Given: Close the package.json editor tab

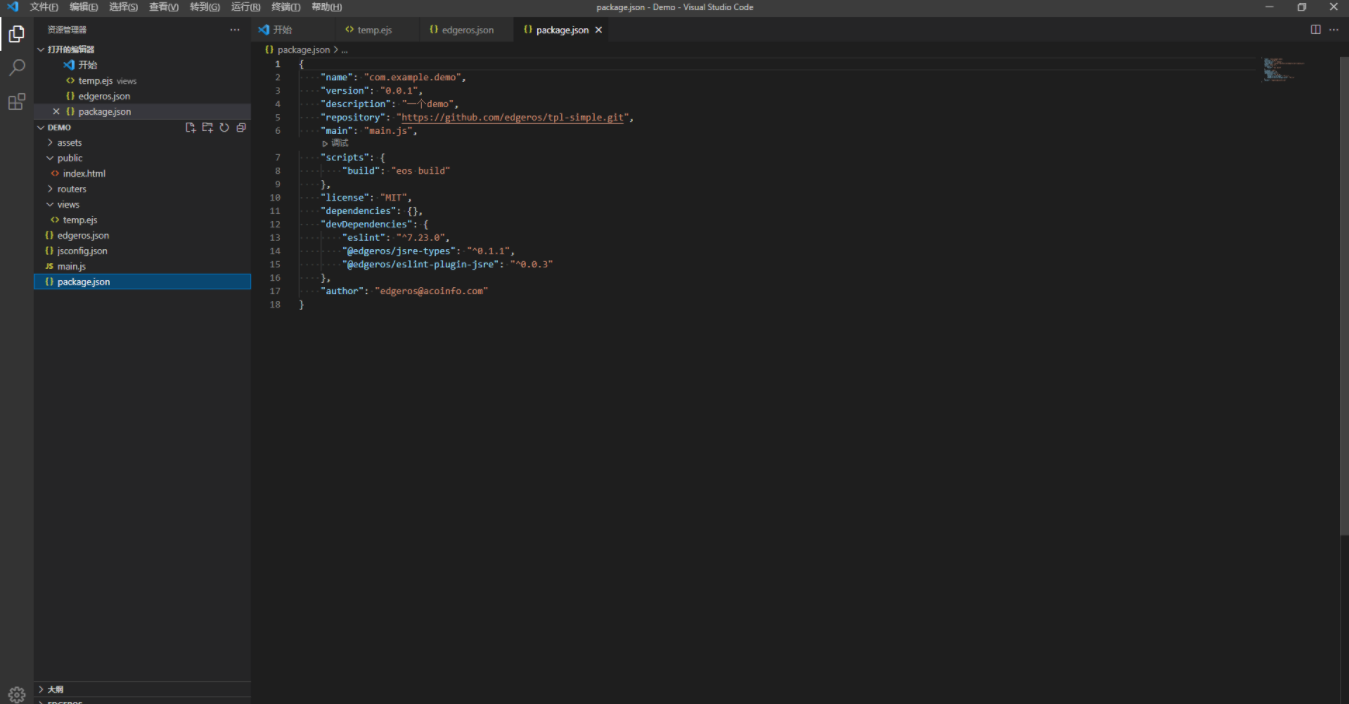Looking at the screenshot, I should (599, 30).
